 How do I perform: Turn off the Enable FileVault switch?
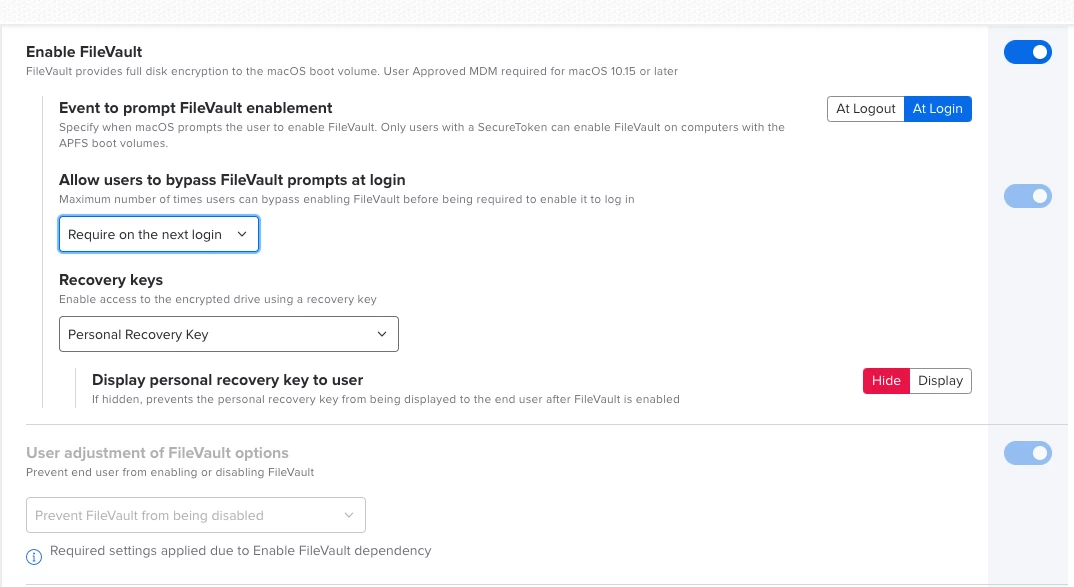1028,52
